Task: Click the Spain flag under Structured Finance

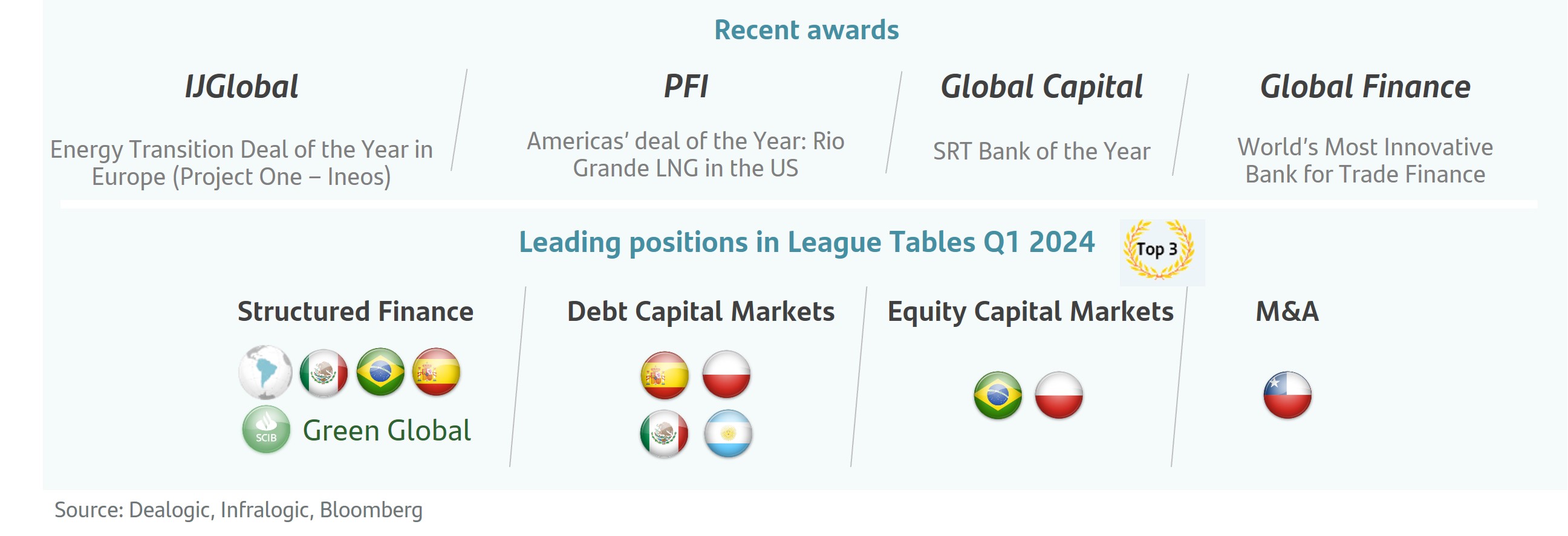Action: coord(437,372)
